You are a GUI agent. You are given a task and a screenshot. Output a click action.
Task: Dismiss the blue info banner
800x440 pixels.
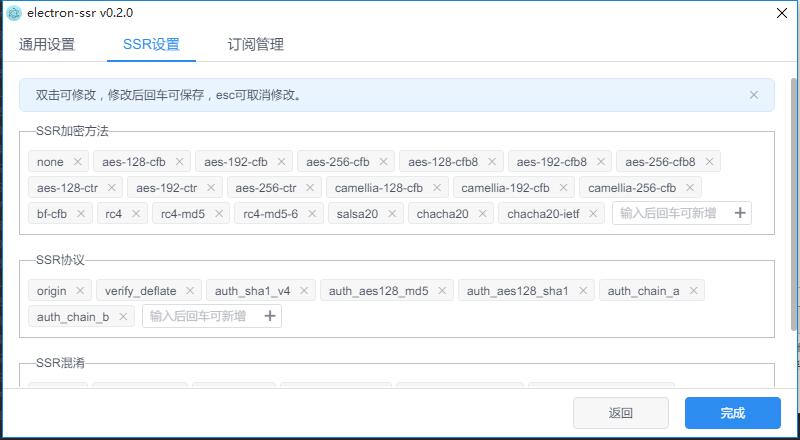tap(754, 95)
